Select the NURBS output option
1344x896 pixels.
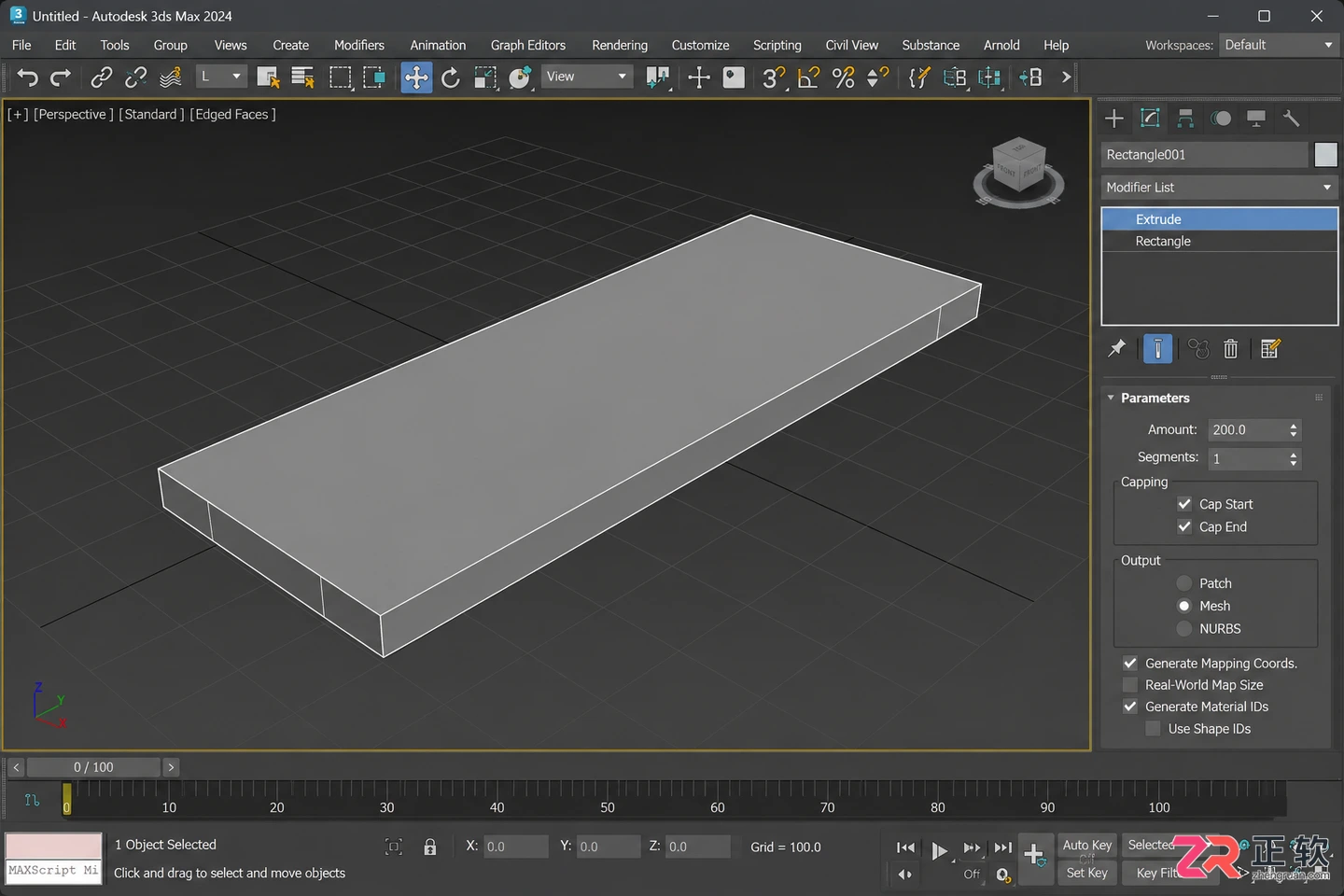tap(1184, 629)
